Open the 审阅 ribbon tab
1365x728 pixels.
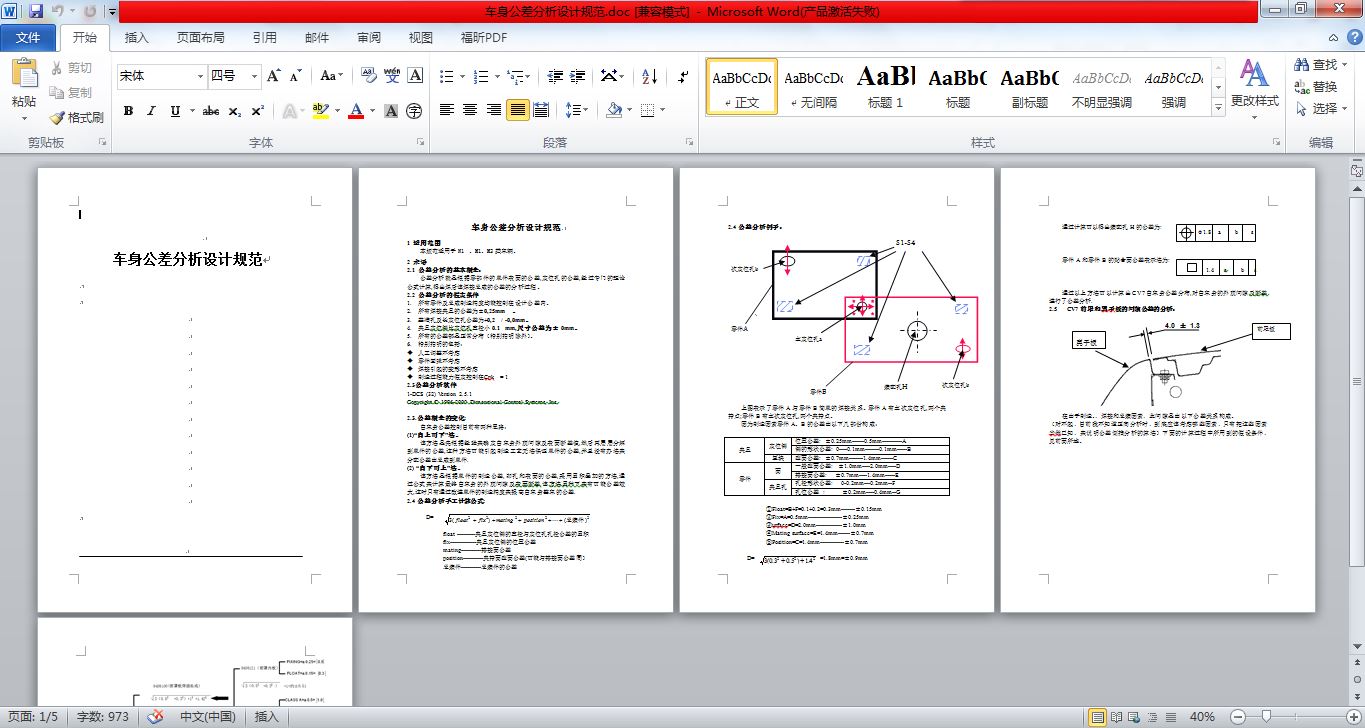point(368,38)
